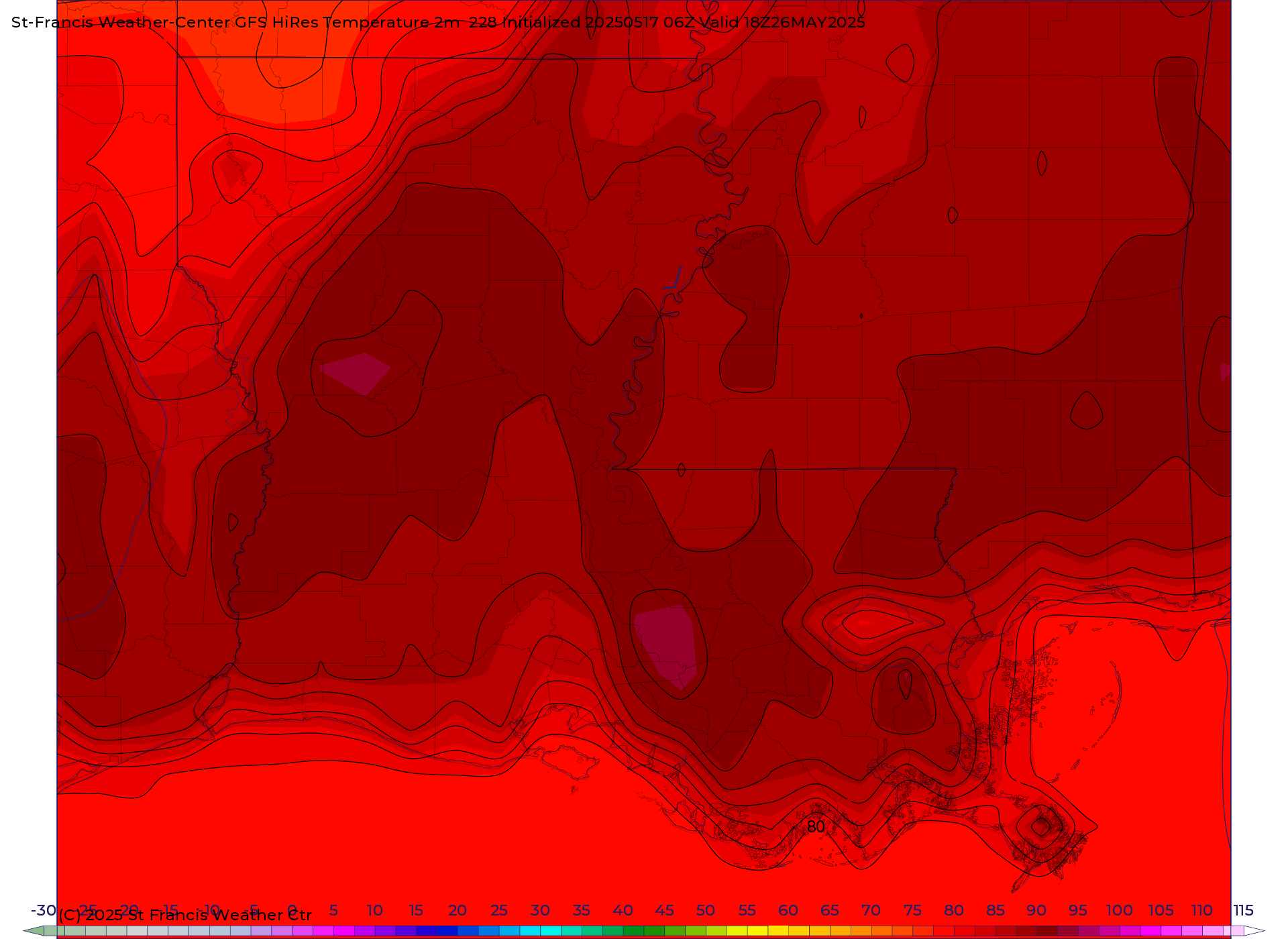Click the "80" contour label on the map
1288x939 pixels.
[x=816, y=827]
